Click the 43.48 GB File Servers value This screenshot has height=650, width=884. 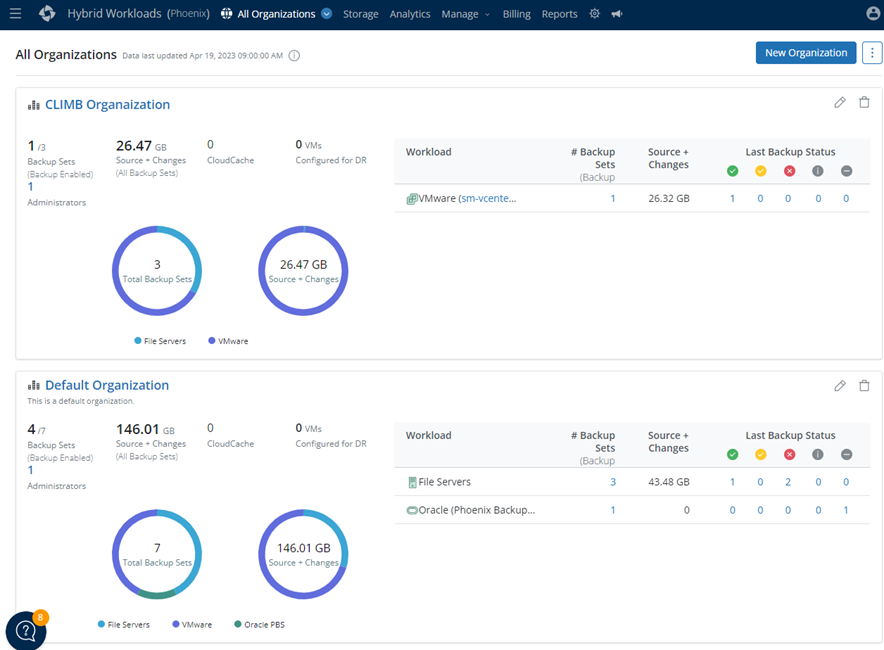(x=669, y=482)
